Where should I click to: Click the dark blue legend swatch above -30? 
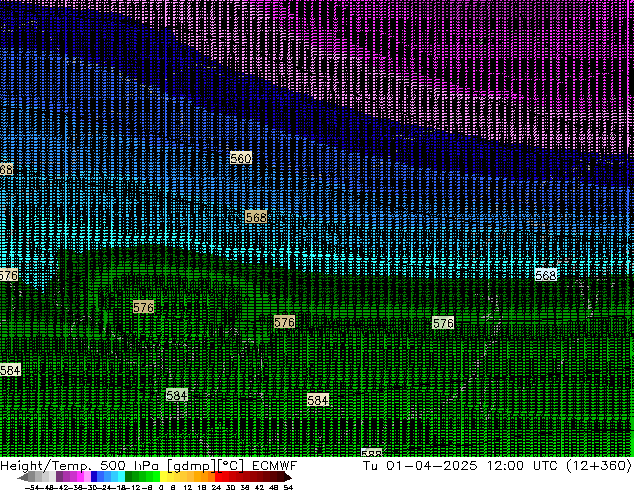(94, 477)
